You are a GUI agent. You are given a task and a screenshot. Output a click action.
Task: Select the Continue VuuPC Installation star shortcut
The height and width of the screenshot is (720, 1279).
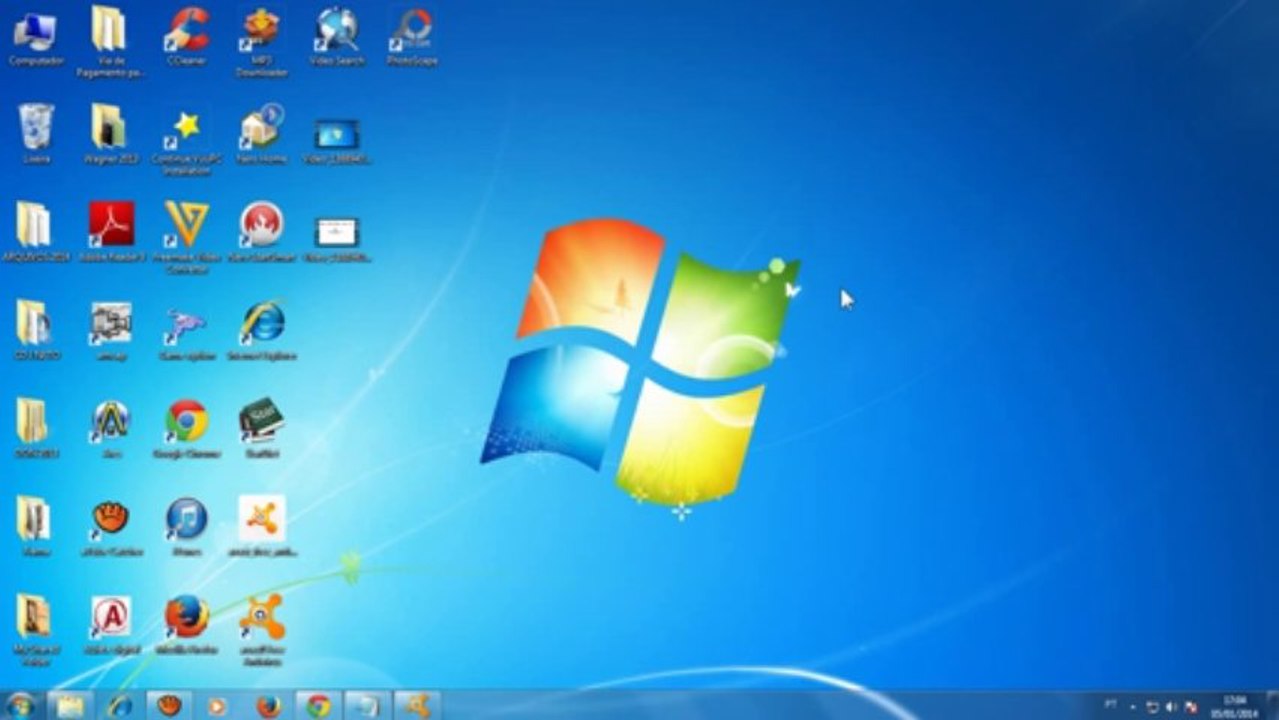[186, 140]
